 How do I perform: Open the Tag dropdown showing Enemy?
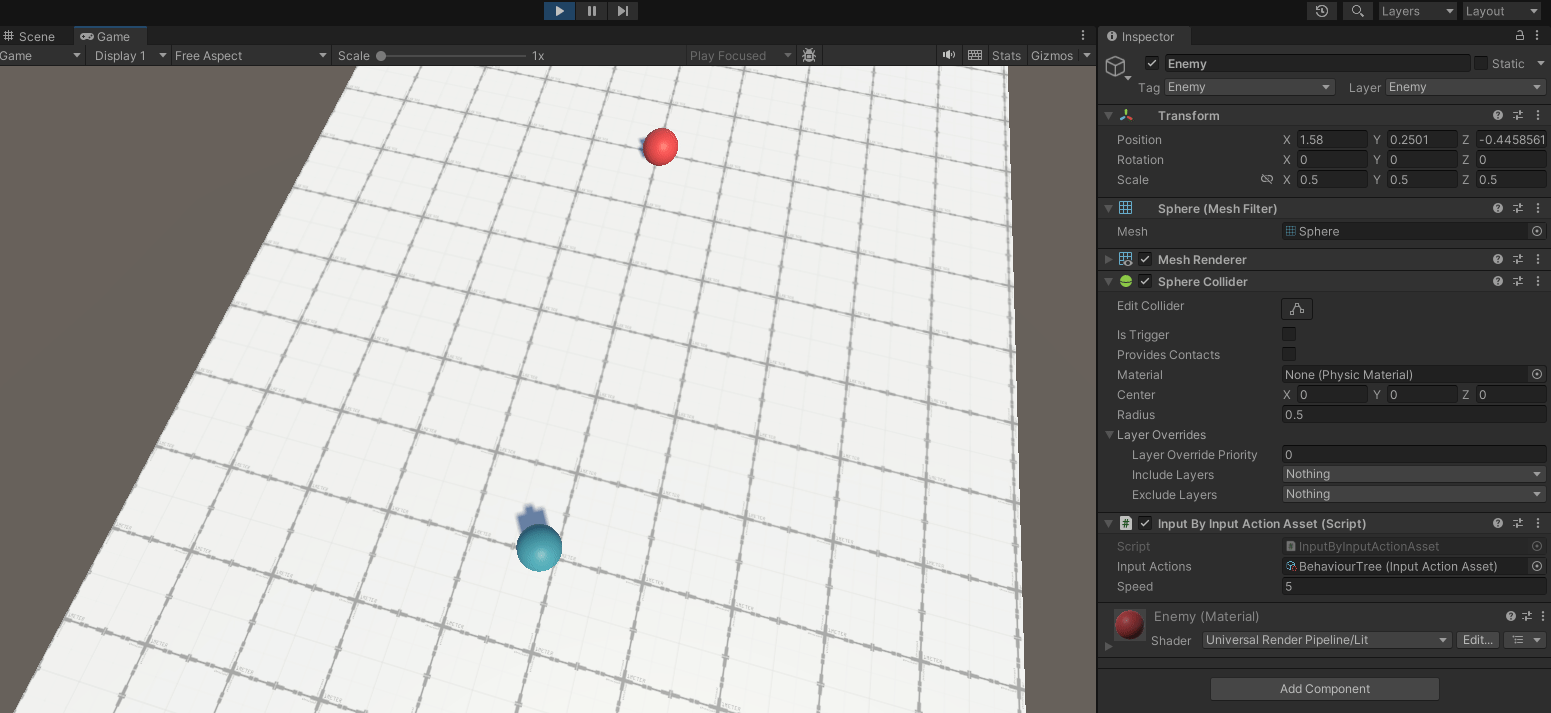tap(1249, 87)
